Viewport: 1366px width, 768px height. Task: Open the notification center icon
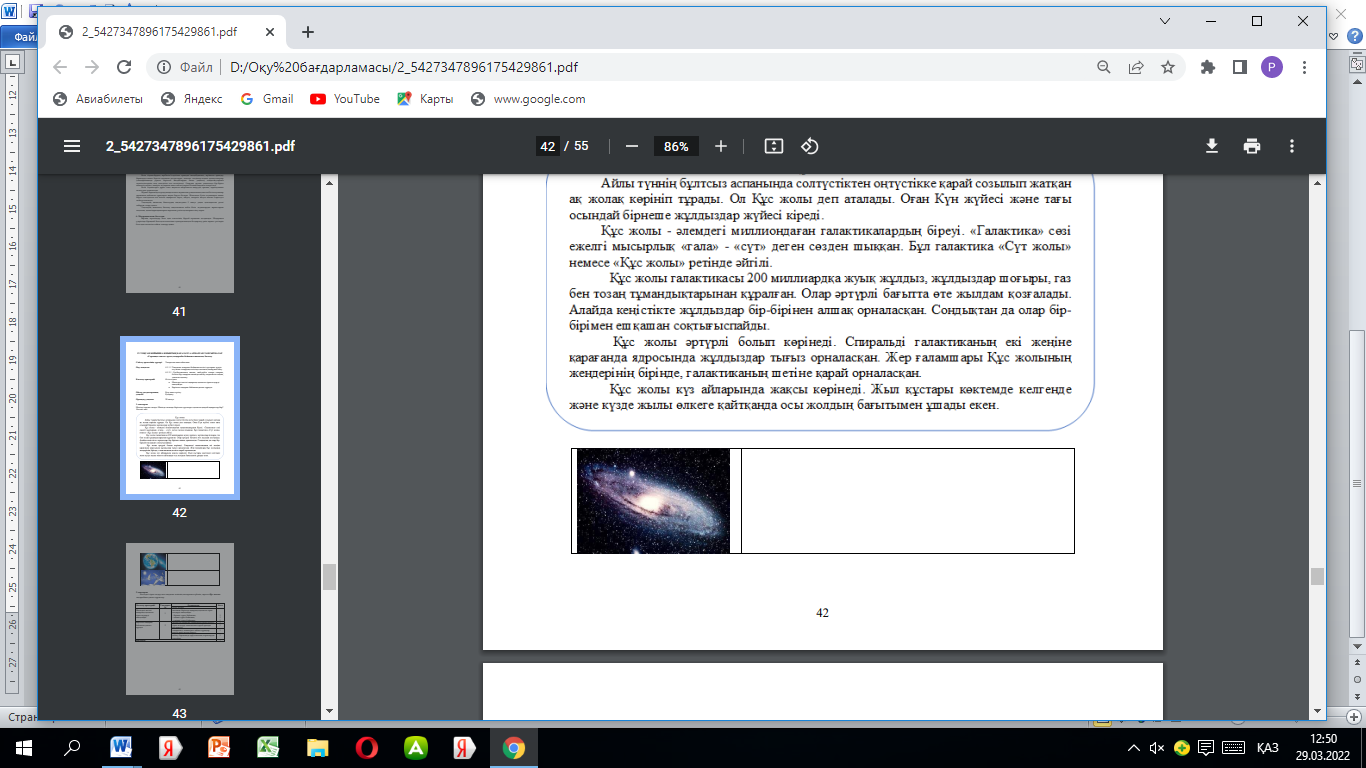(1206, 748)
